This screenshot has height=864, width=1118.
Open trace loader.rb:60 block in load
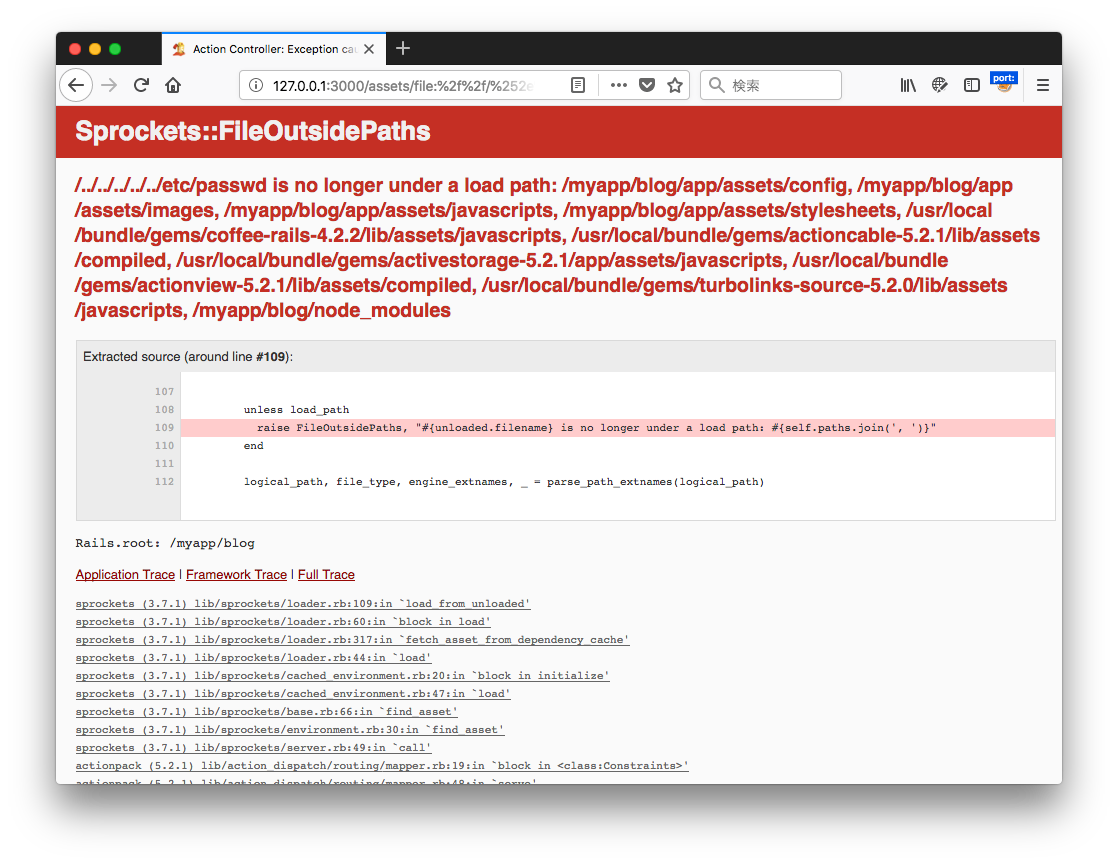point(283,622)
